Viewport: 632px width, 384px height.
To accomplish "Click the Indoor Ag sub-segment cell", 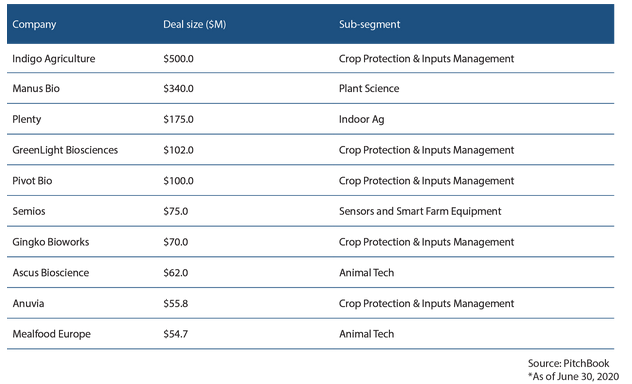I will point(362,120).
